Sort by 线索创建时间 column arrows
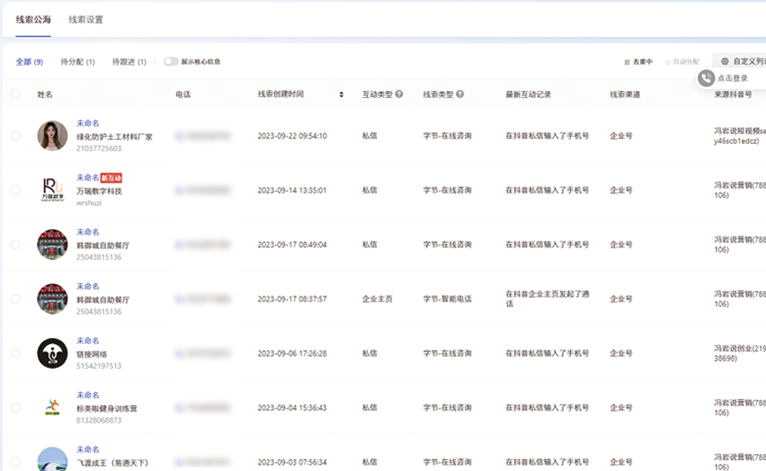Screen dimensions: 766x471 (341, 94)
